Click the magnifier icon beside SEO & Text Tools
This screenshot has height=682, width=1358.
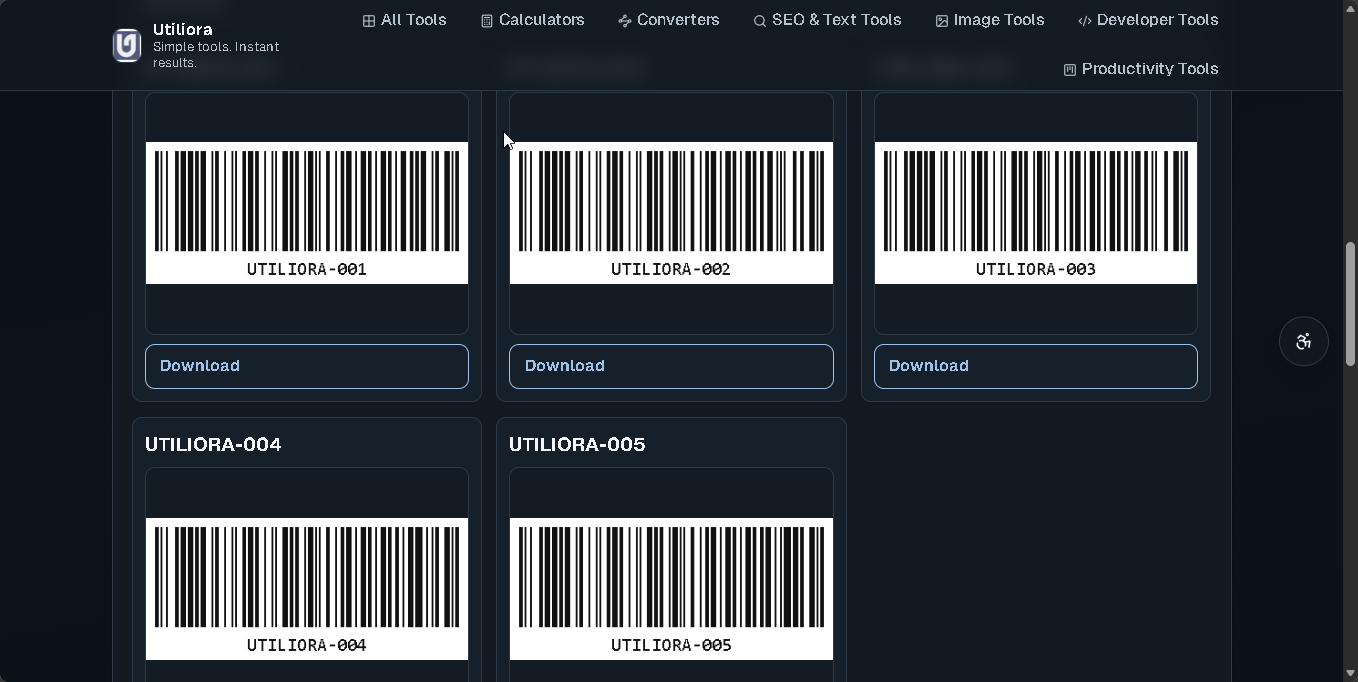pyautogui.click(x=760, y=21)
